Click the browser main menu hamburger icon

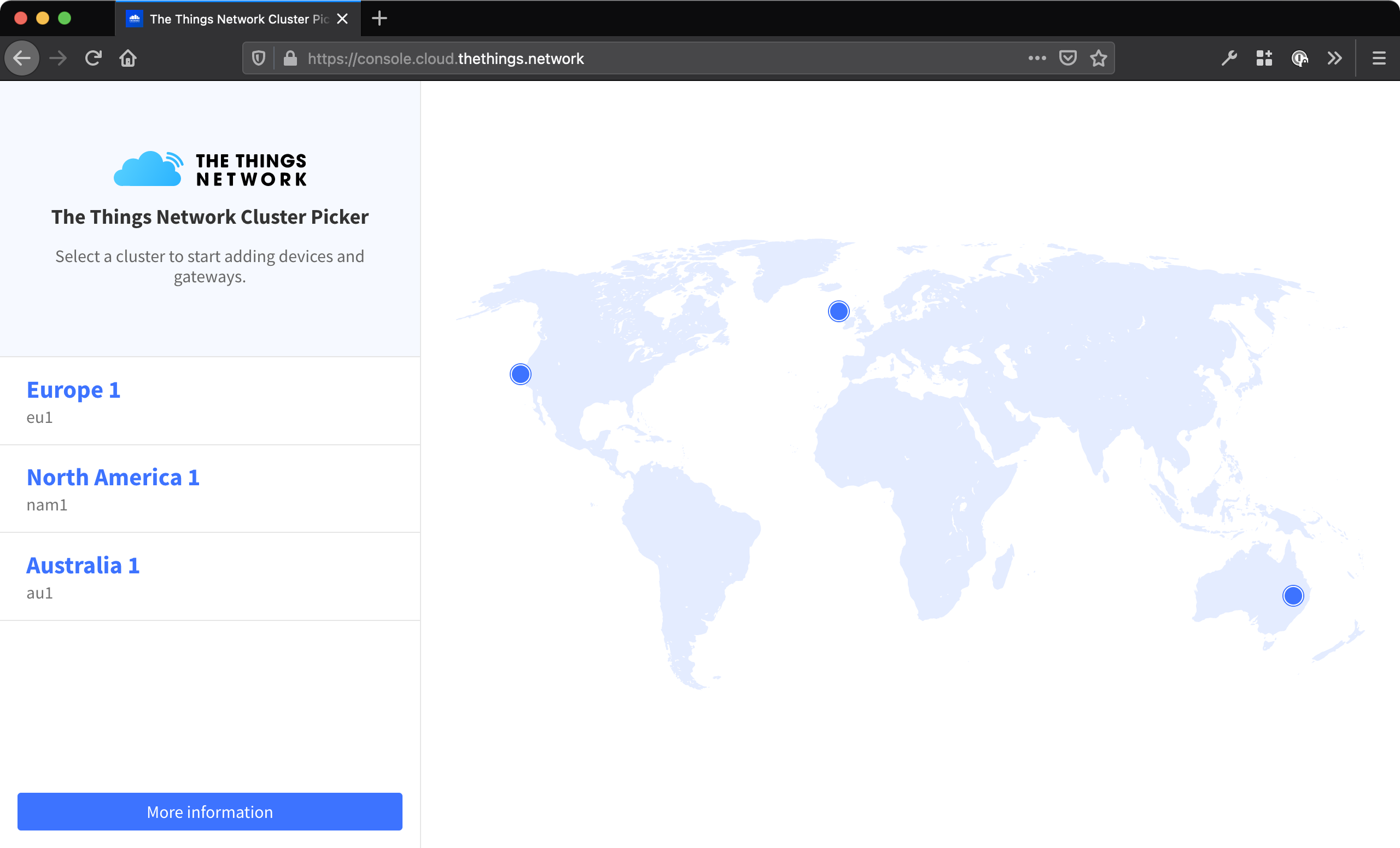click(x=1379, y=58)
